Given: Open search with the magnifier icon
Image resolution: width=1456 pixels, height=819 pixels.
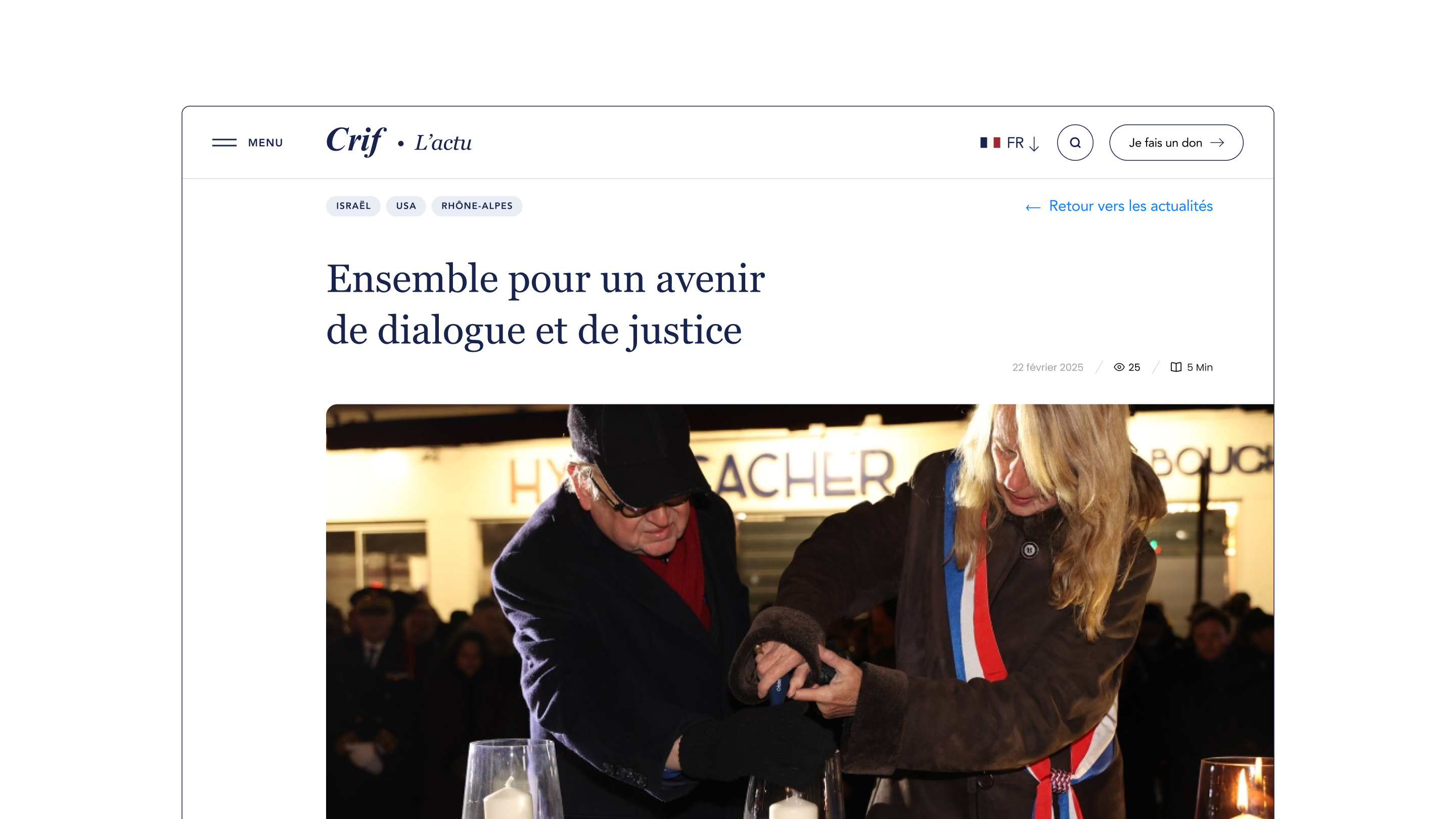Looking at the screenshot, I should 1075,143.
